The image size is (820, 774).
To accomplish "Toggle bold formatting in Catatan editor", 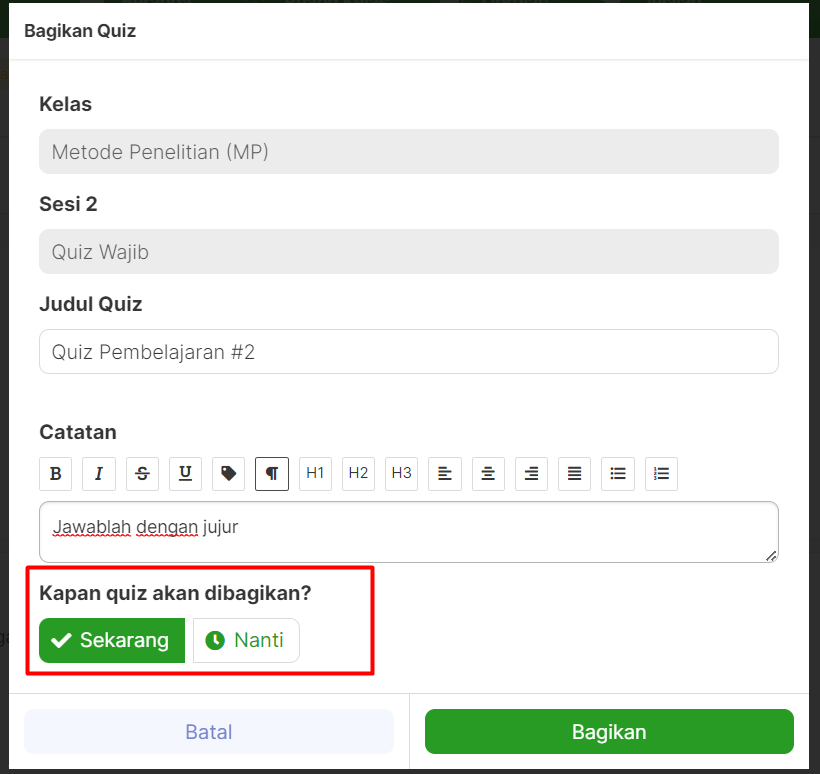I will point(56,474).
